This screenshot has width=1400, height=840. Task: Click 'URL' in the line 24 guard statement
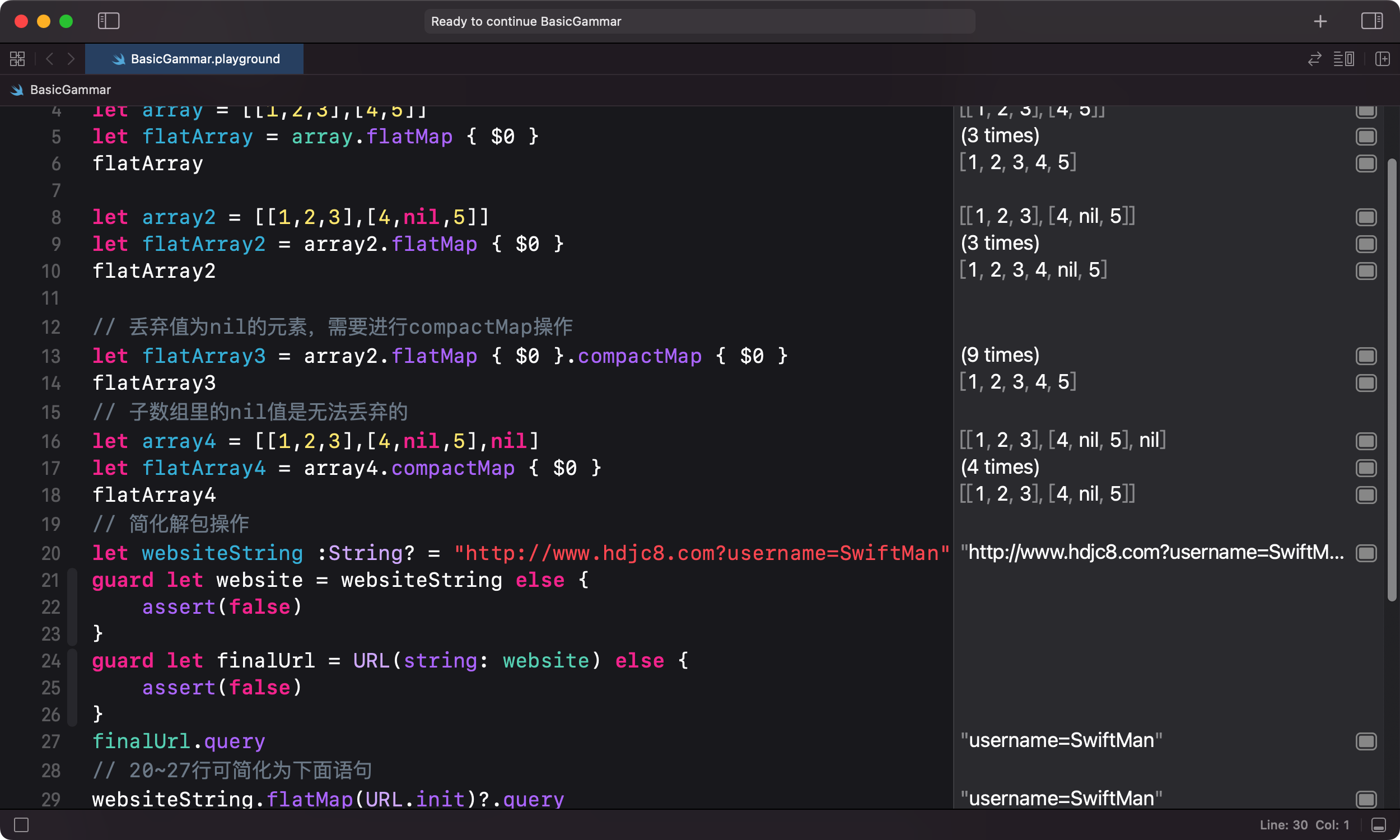pyautogui.click(x=371, y=661)
